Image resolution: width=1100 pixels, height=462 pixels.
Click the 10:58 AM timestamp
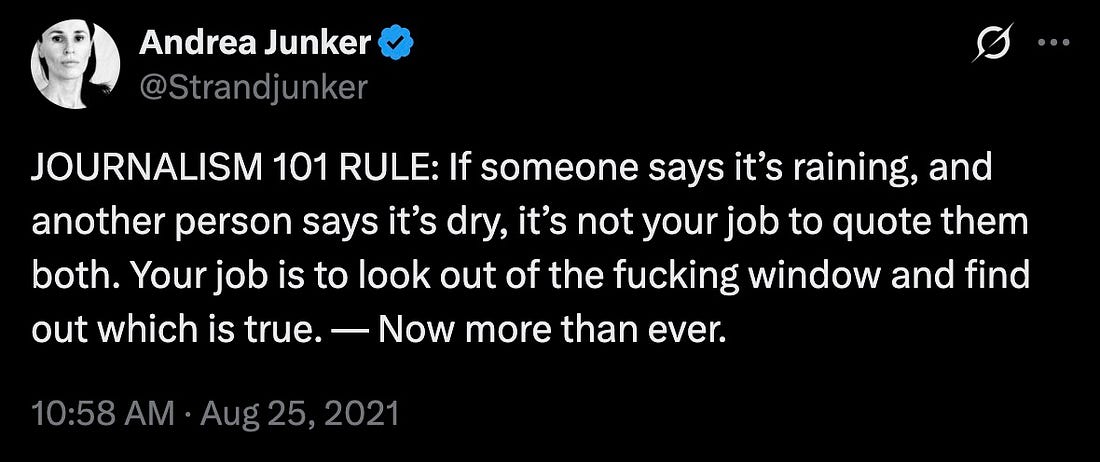[x=104, y=414]
